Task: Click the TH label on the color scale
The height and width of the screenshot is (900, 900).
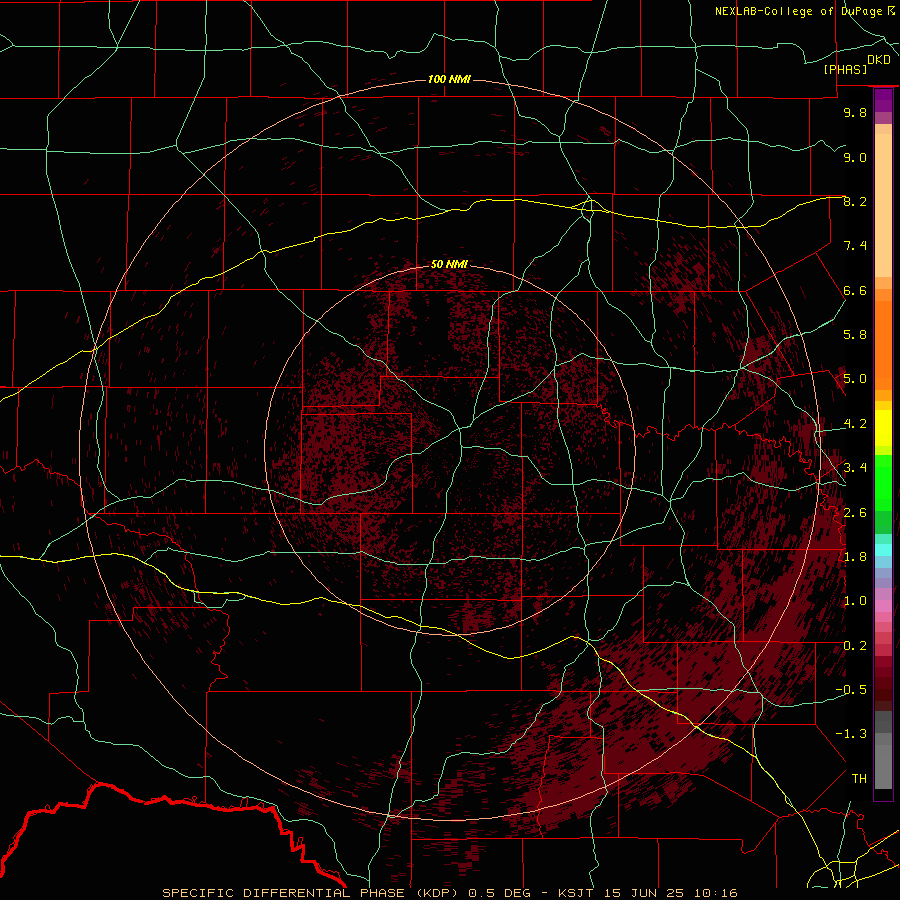Action: tap(859, 779)
